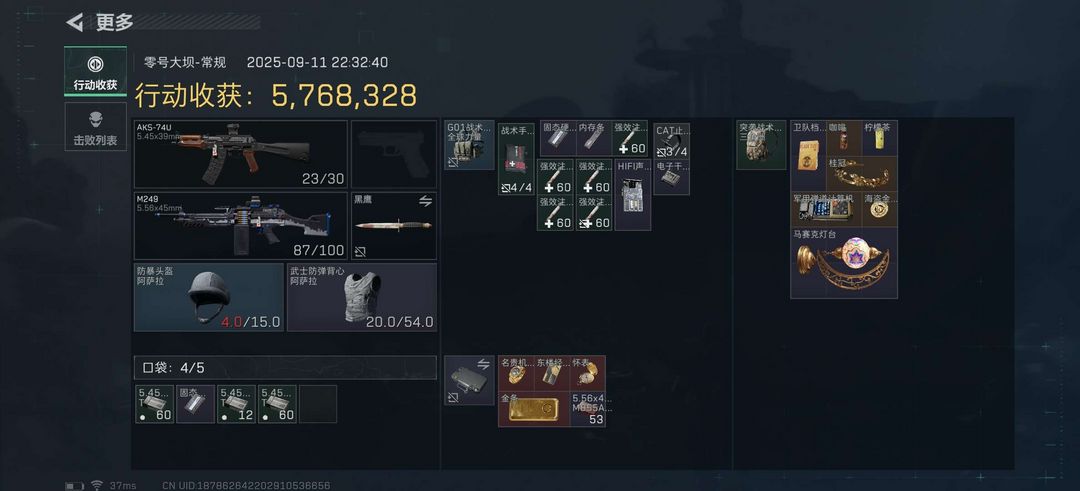Click the 防暴头盔 helmet item

(209, 297)
